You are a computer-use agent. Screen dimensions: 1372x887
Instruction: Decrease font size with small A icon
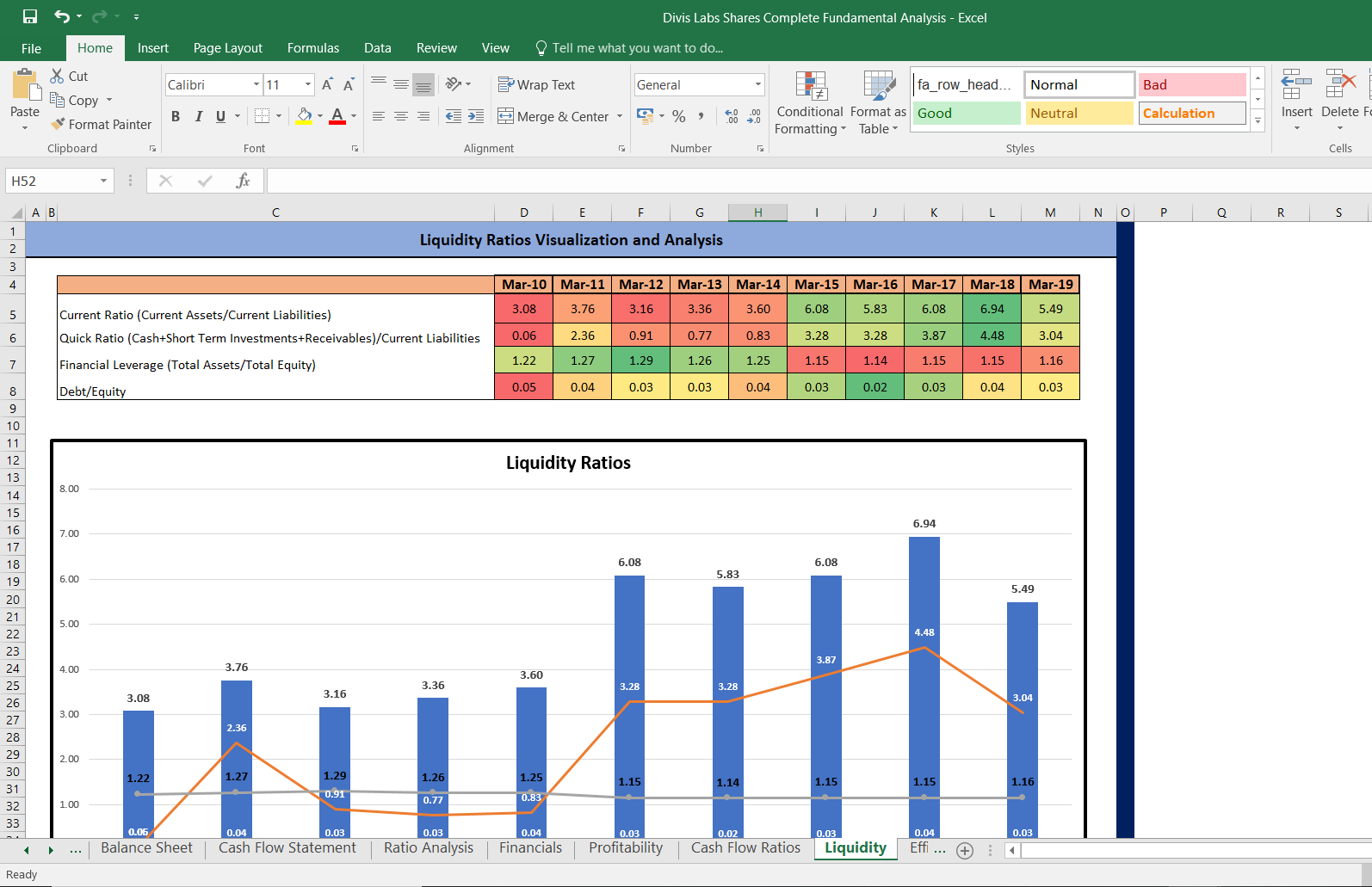[349, 84]
